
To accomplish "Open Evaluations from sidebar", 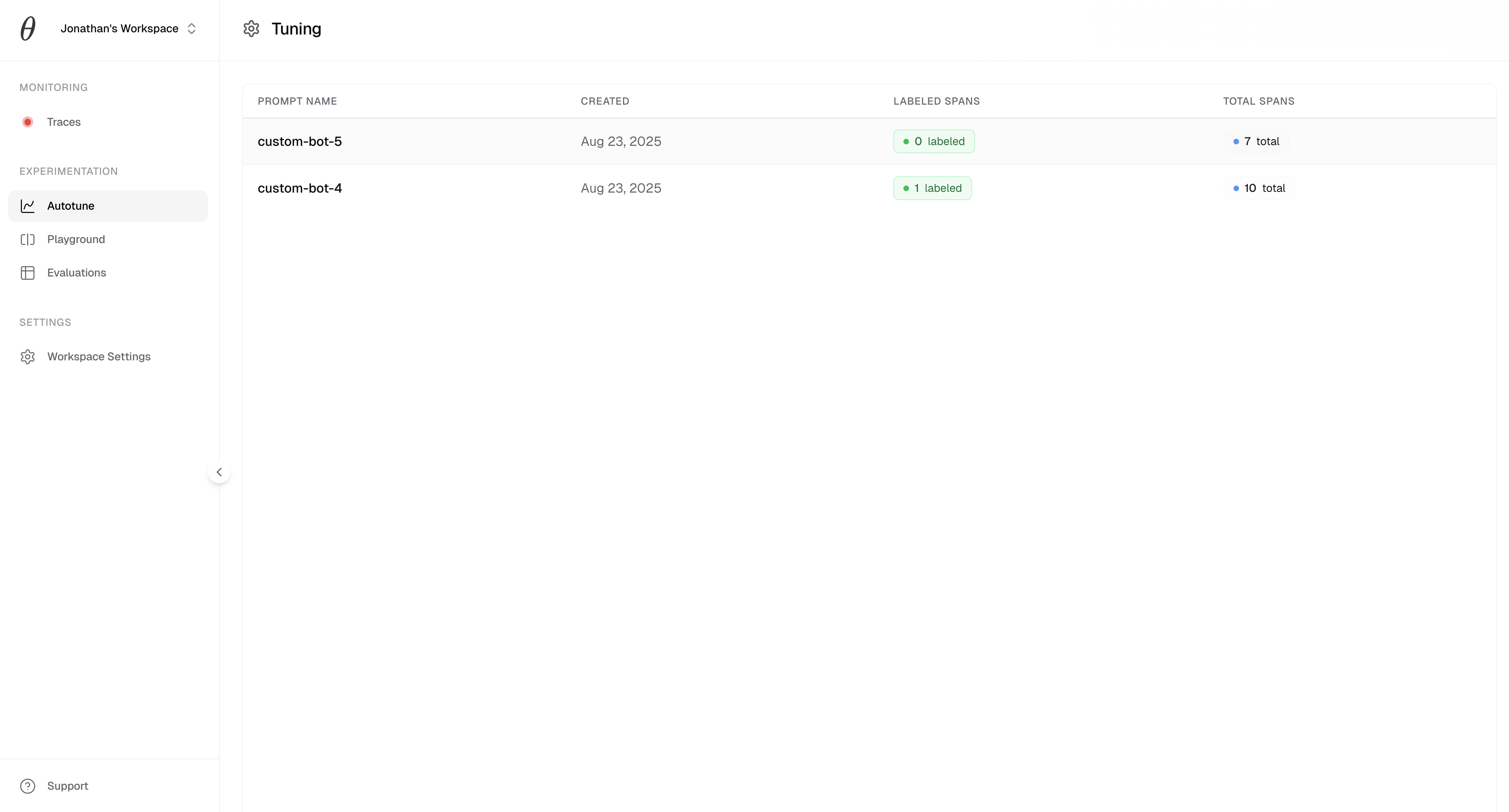I will pos(77,273).
